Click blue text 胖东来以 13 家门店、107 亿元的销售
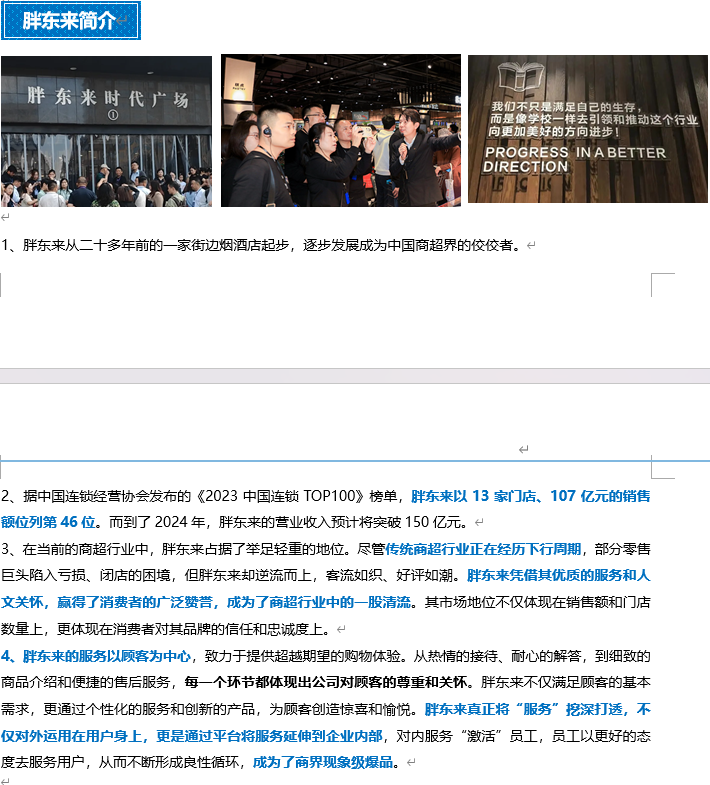The image size is (710, 785). point(531,496)
